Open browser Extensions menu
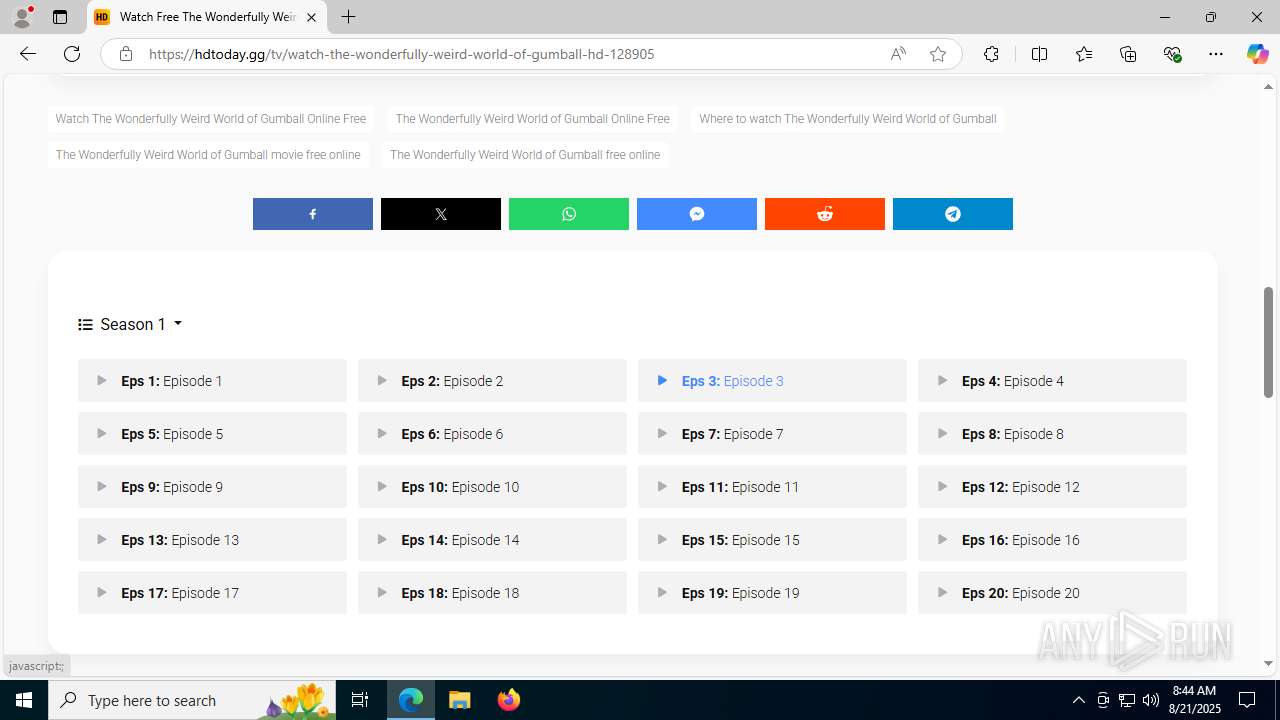This screenshot has width=1280, height=720. (991, 54)
